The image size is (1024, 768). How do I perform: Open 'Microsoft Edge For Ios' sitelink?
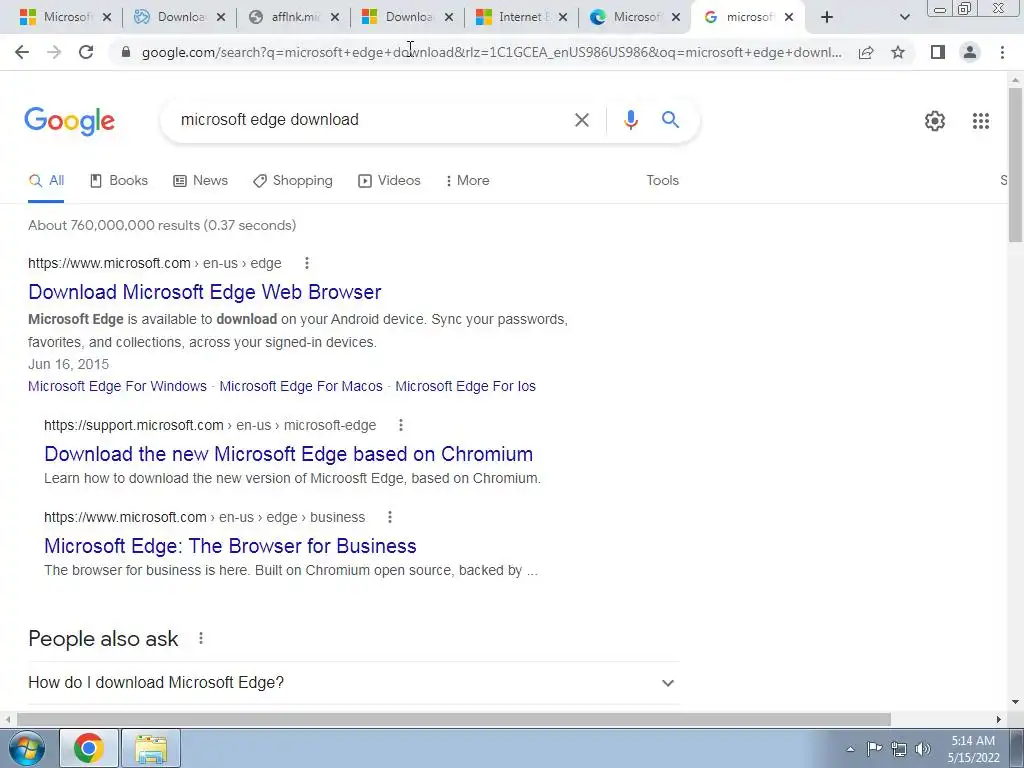(x=465, y=387)
